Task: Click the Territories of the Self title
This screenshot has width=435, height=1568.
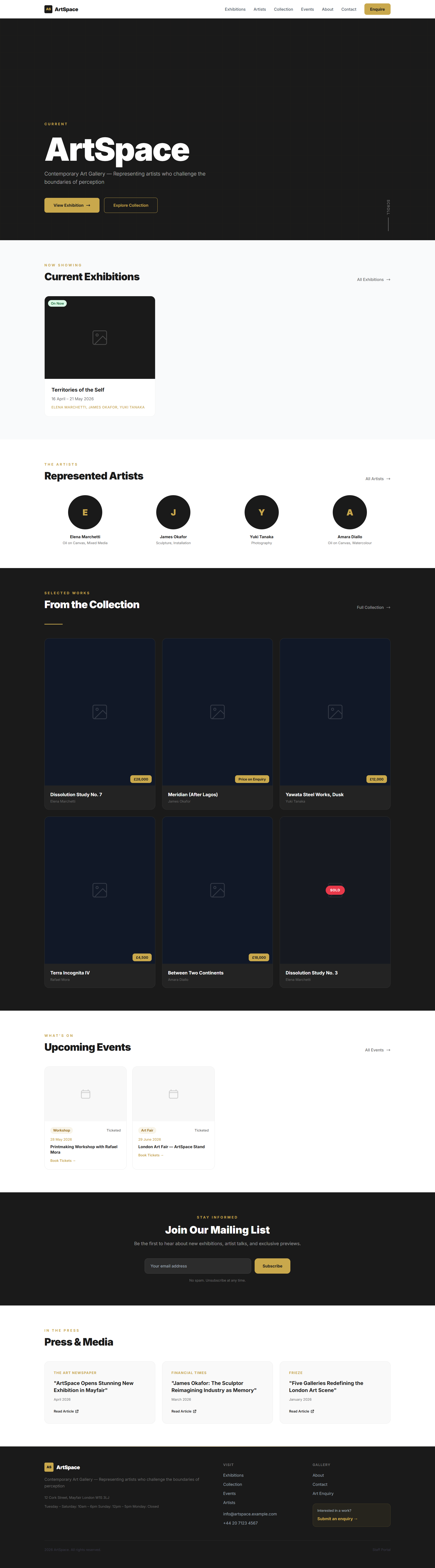Action: click(78, 390)
